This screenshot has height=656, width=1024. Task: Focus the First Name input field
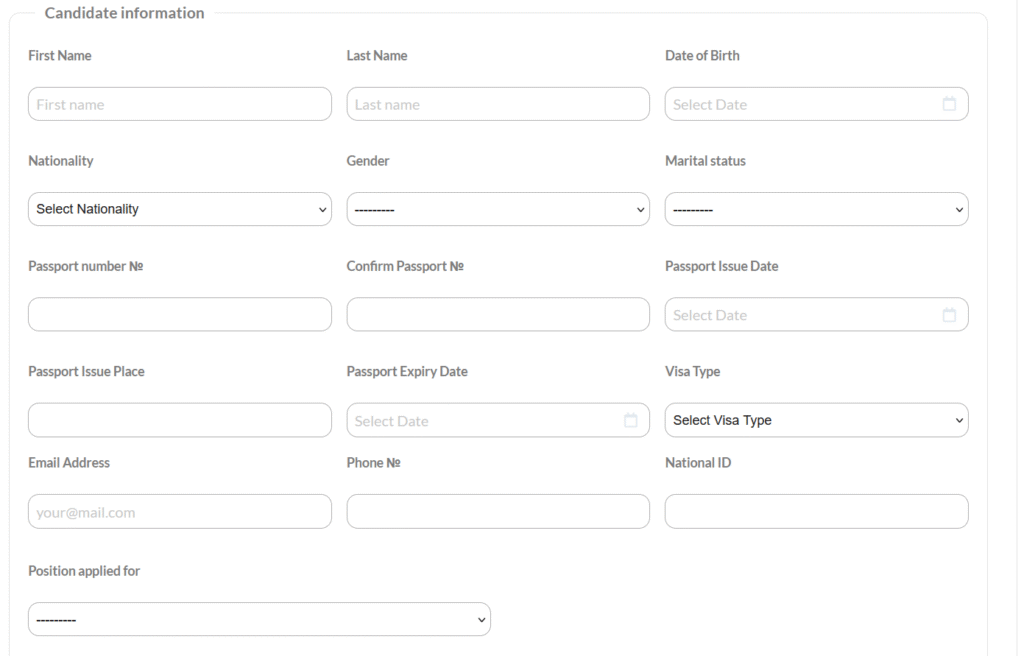click(x=180, y=104)
